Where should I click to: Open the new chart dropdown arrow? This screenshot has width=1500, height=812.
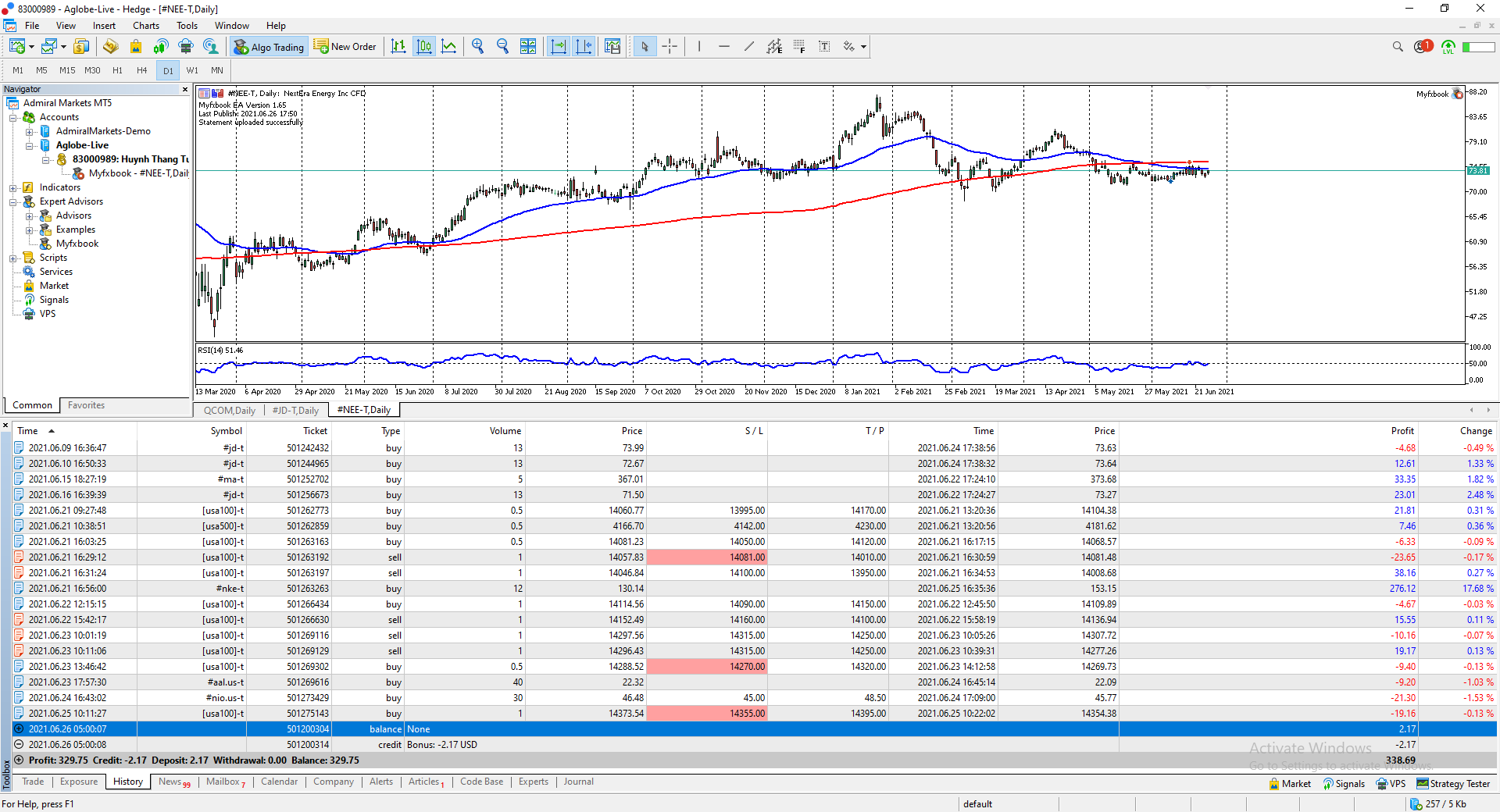(x=31, y=48)
